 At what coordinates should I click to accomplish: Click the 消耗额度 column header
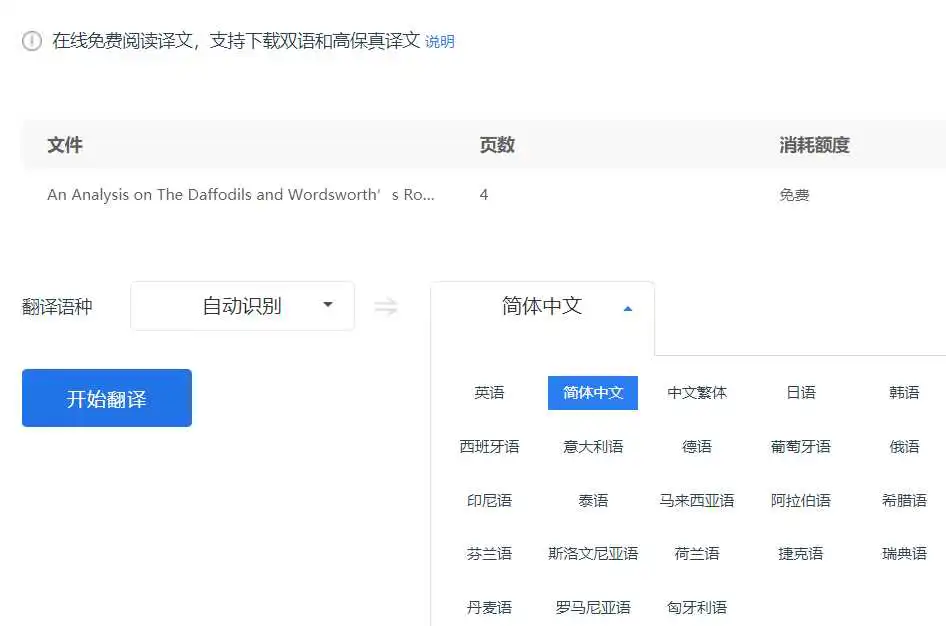(814, 145)
